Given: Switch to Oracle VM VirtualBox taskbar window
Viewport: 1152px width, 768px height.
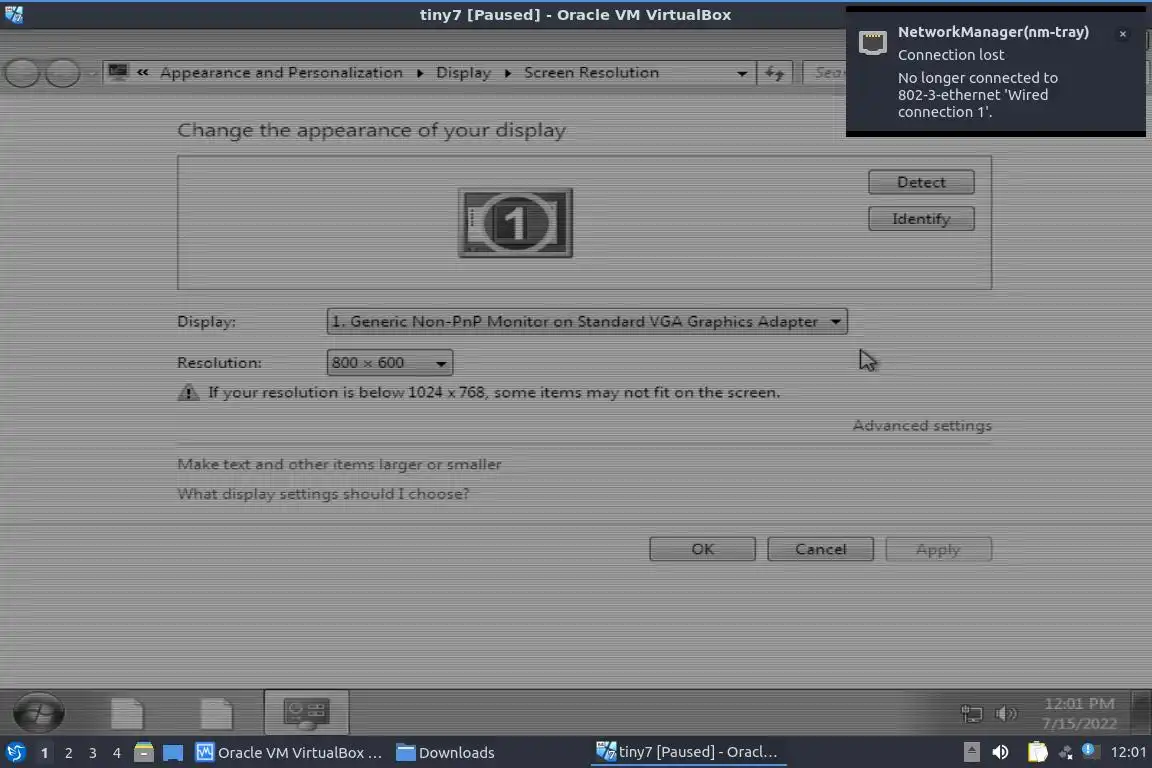Looking at the screenshot, I should 289,753.
